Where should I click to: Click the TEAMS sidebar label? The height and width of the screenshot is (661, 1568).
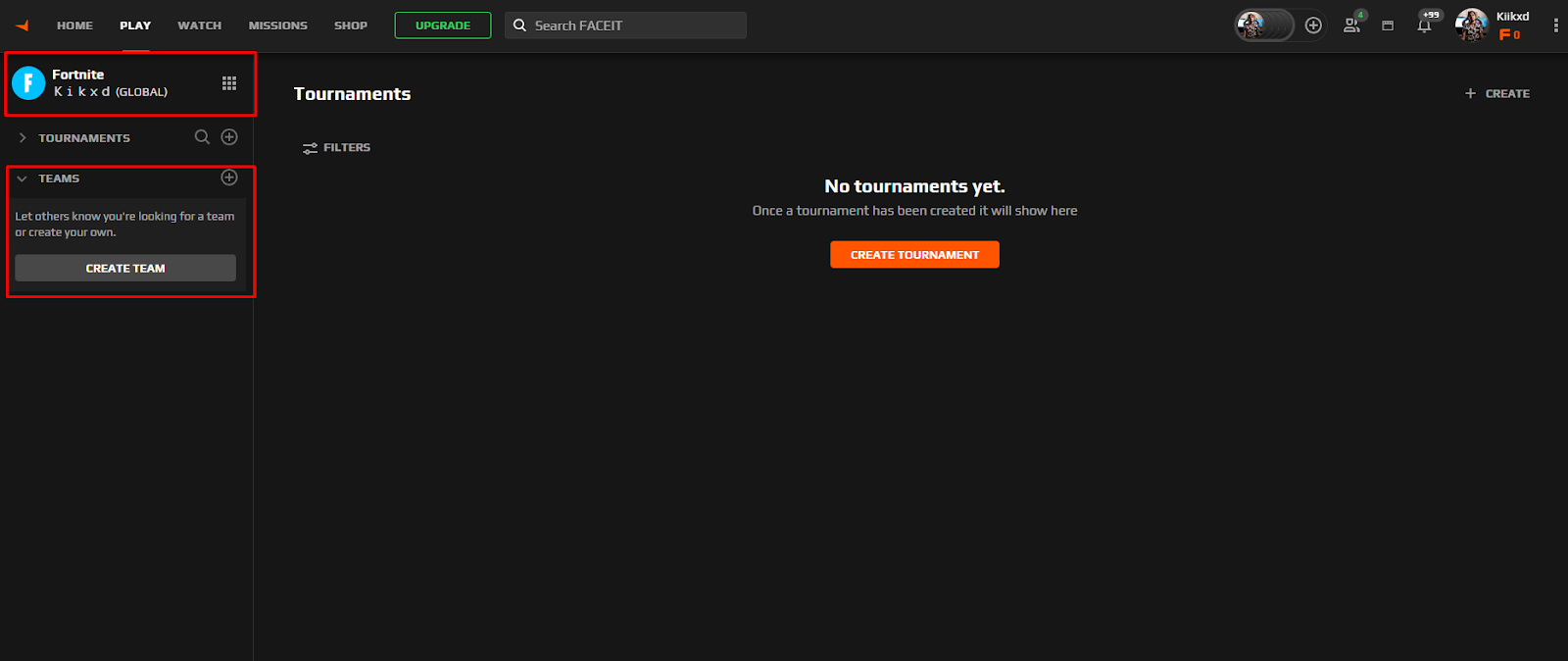coord(59,178)
